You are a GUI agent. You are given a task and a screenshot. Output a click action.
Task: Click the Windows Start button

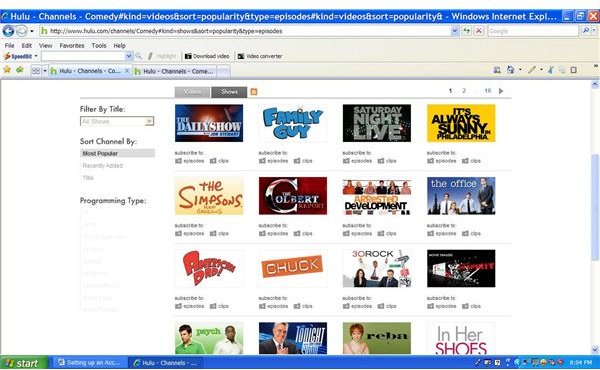[x=24, y=363]
